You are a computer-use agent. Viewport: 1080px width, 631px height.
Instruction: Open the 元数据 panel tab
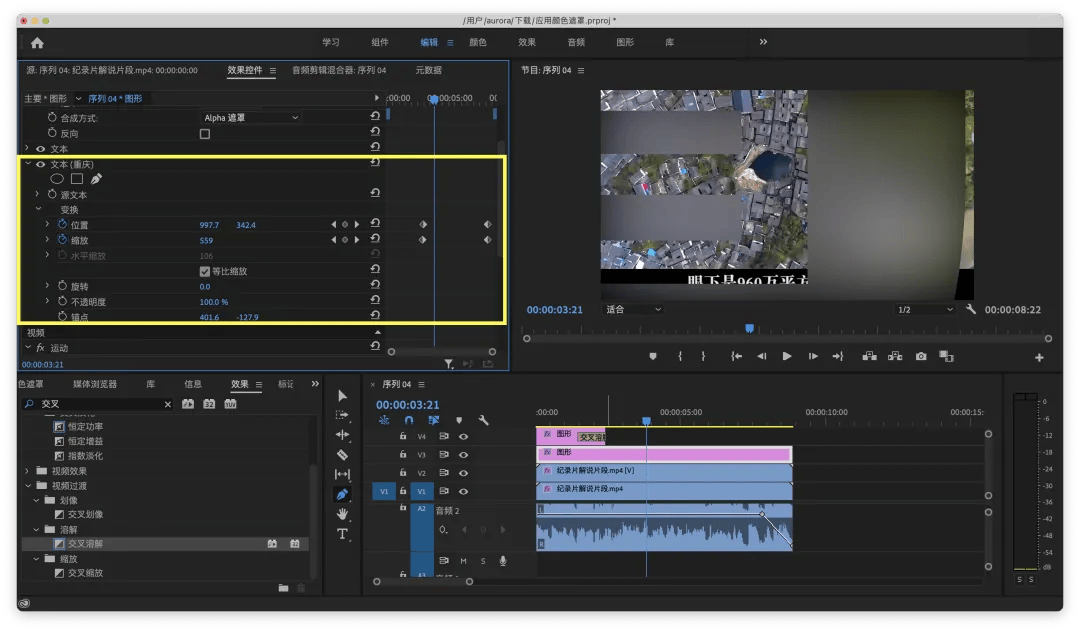pos(428,70)
